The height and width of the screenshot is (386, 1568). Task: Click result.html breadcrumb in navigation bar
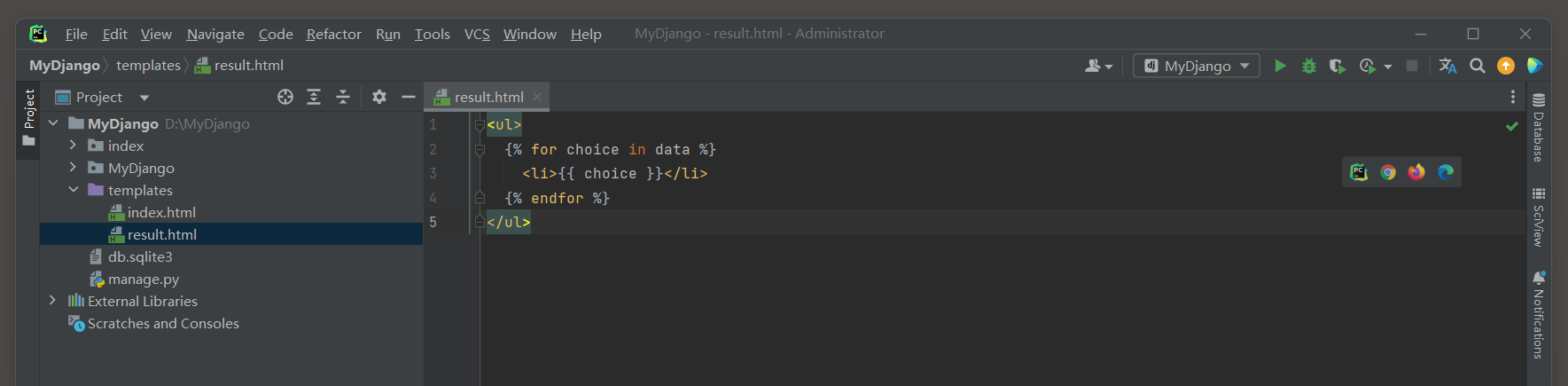point(239,66)
